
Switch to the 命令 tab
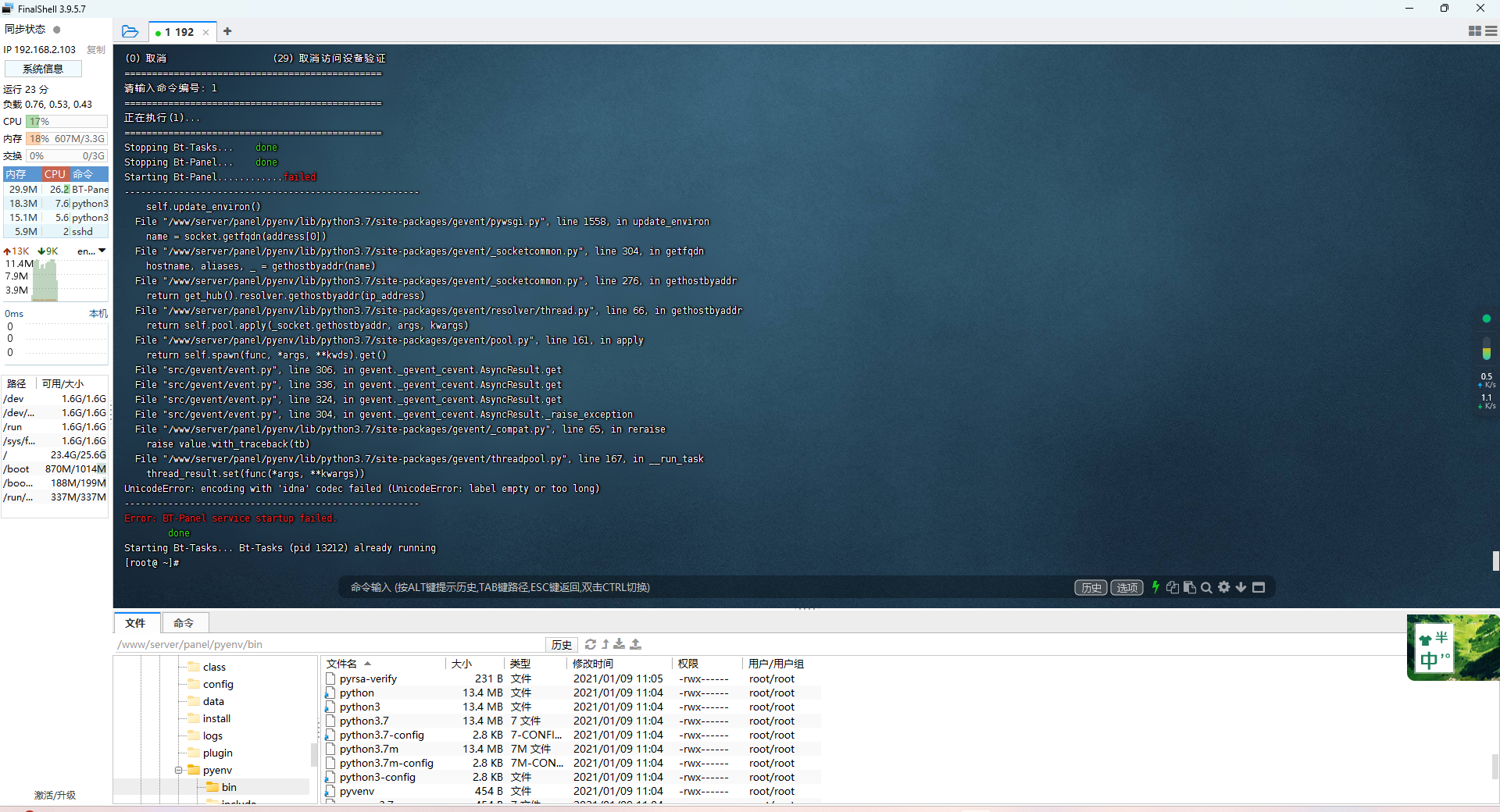184,623
